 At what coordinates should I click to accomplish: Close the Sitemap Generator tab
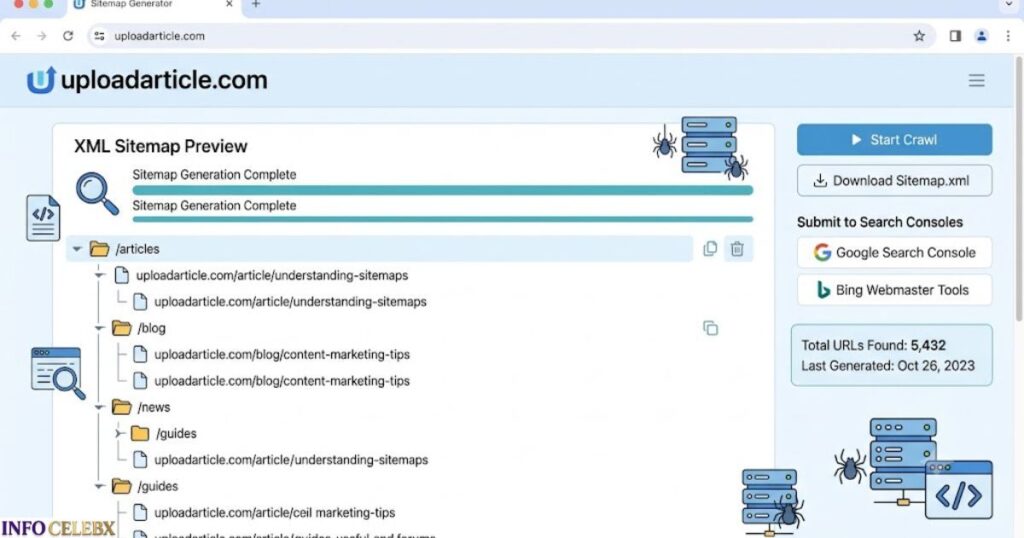pos(229,4)
